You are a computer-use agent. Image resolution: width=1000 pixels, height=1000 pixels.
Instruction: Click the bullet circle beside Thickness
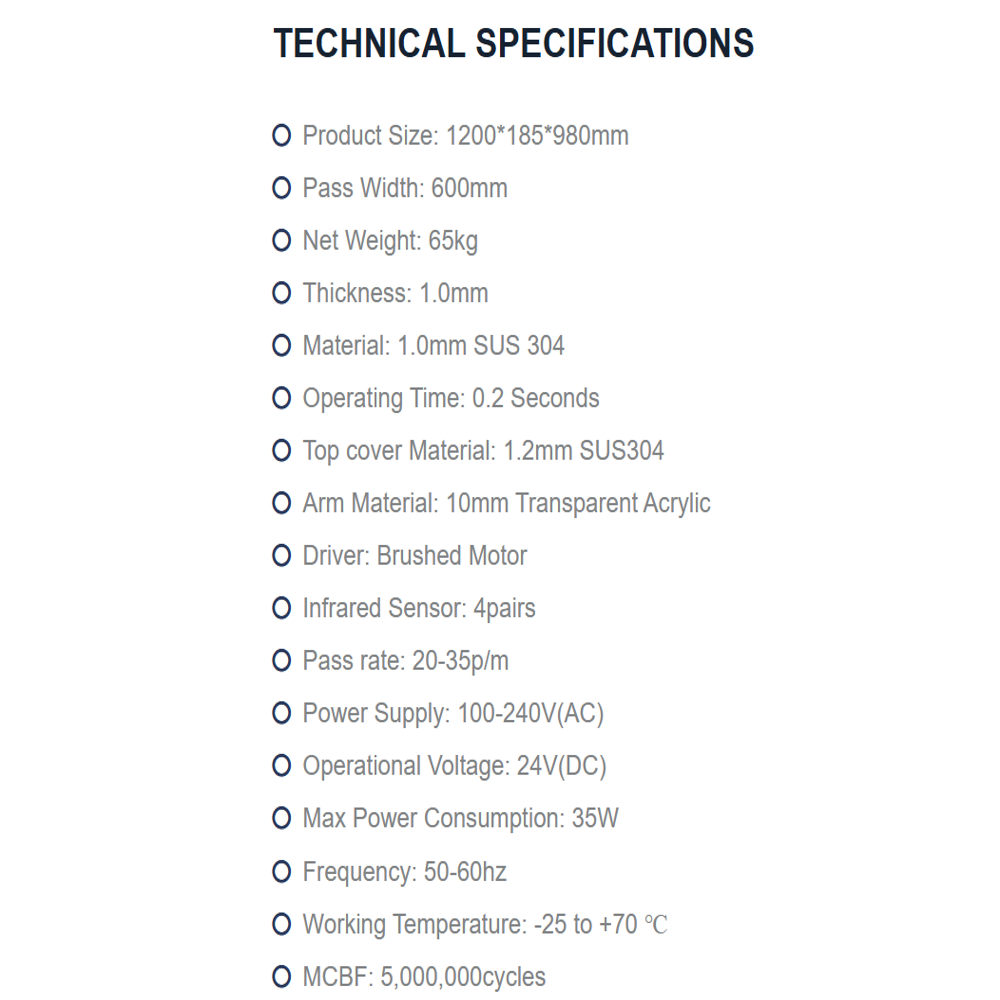point(281,293)
